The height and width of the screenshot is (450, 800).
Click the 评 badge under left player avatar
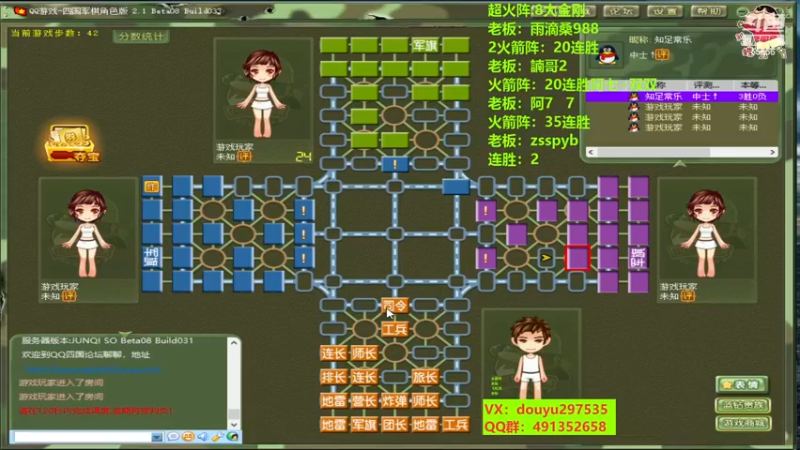click(x=69, y=296)
